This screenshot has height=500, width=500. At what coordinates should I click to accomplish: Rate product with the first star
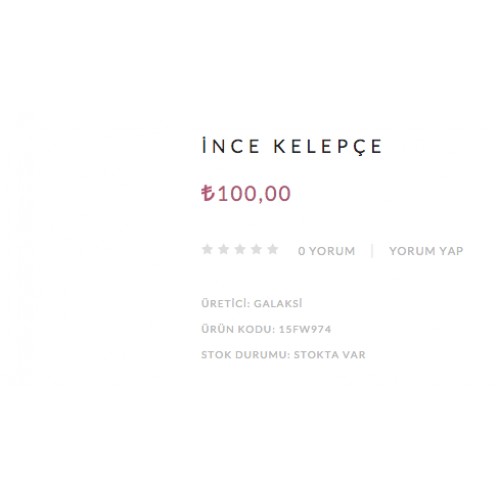click(x=207, y=249)
